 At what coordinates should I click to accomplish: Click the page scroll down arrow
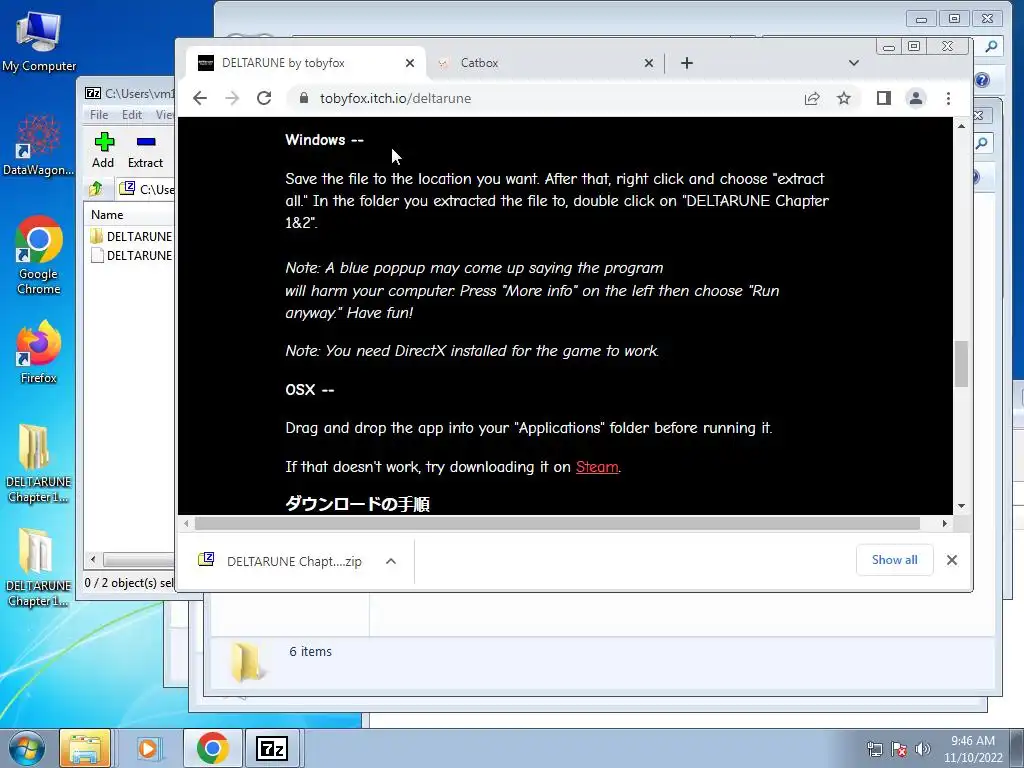click(x=961, y=506)
